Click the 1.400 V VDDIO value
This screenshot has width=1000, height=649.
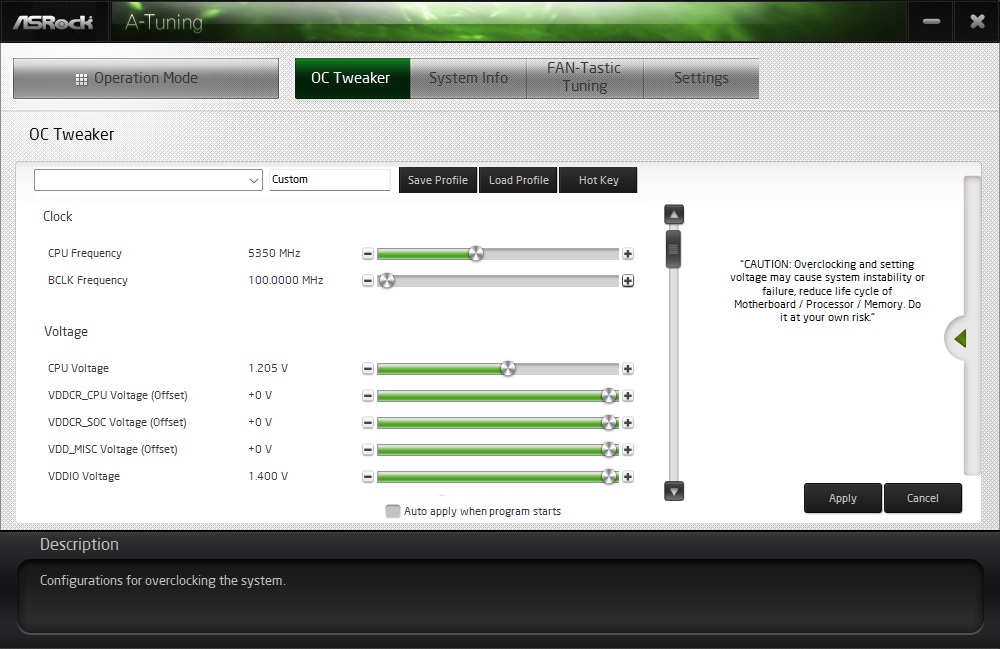(x=268, y=476)
